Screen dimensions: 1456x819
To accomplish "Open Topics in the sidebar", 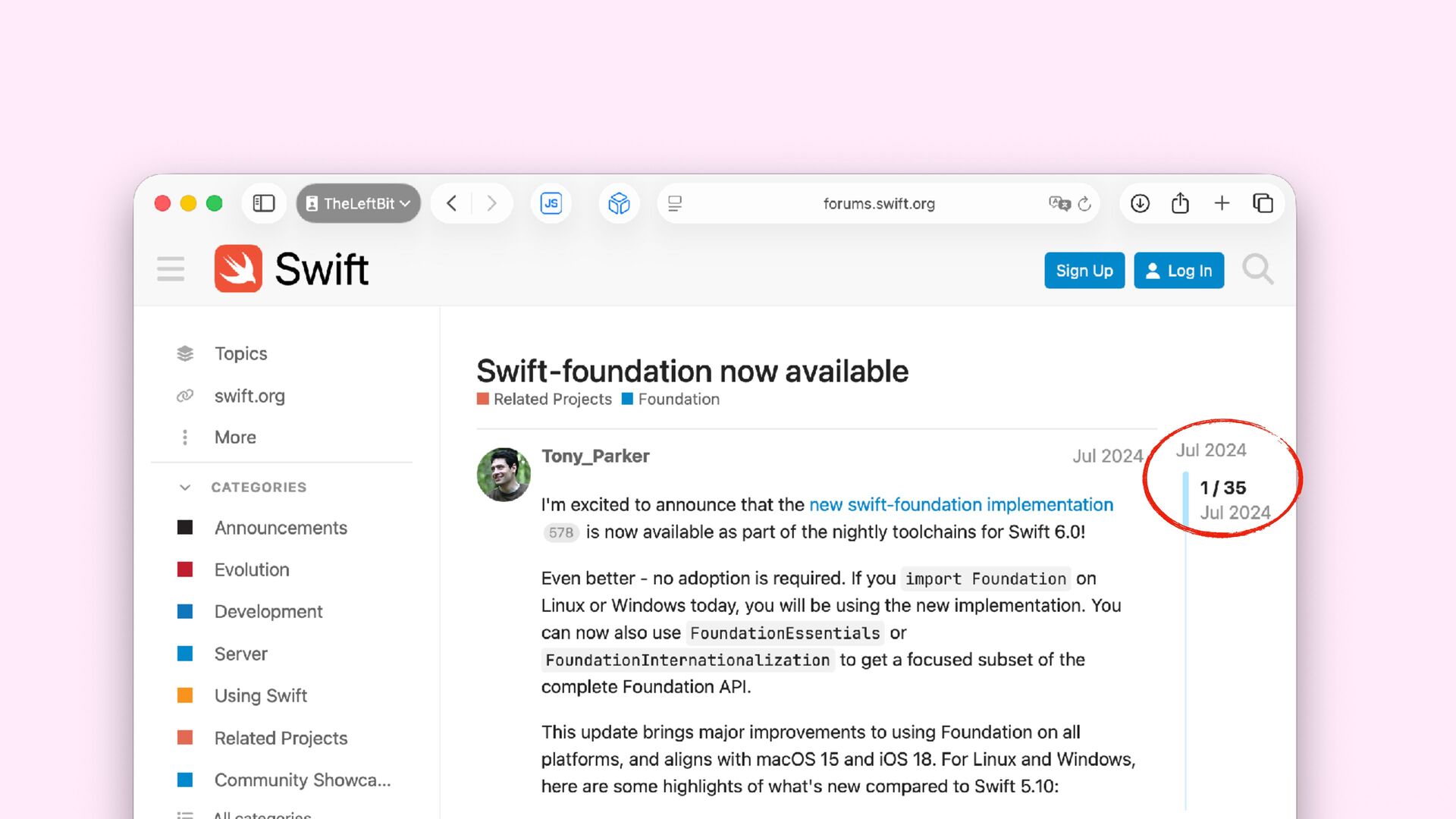I will [240, 353].
